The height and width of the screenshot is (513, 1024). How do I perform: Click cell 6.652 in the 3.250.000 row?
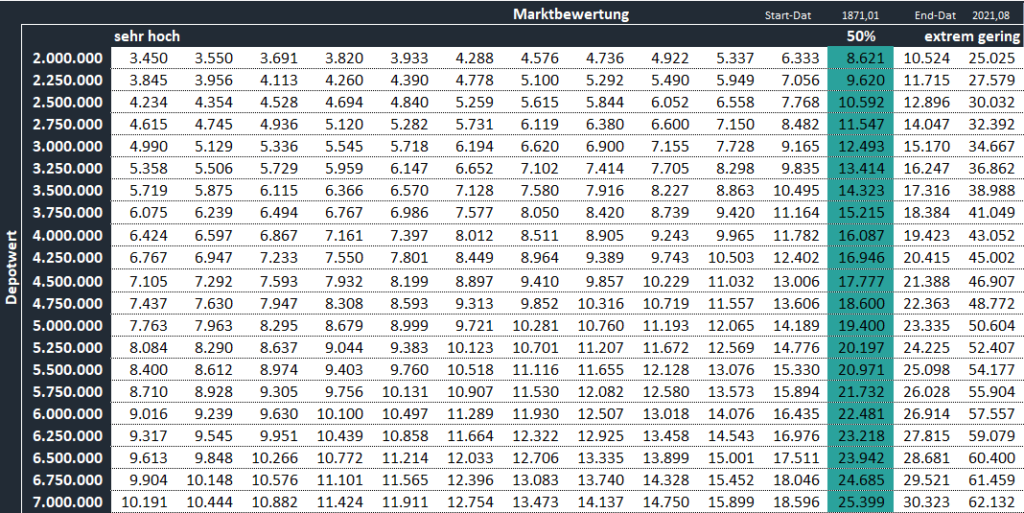474,168
